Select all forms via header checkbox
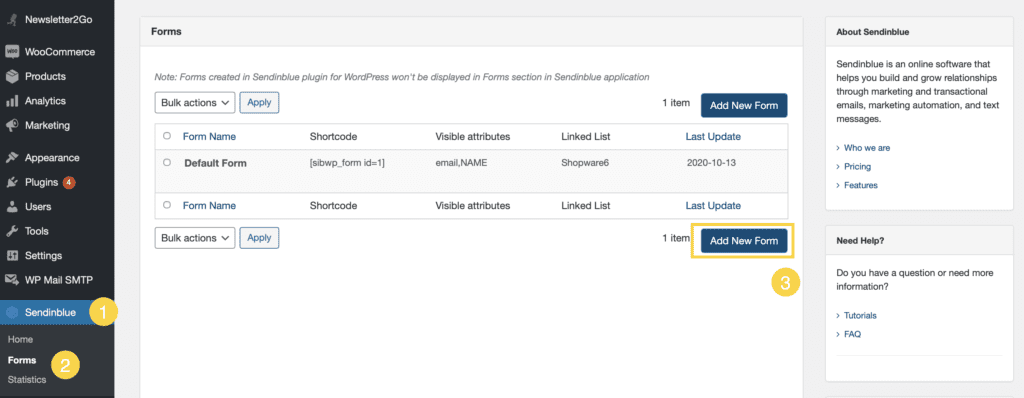1024x398 pixels. [x=167, y=136]
